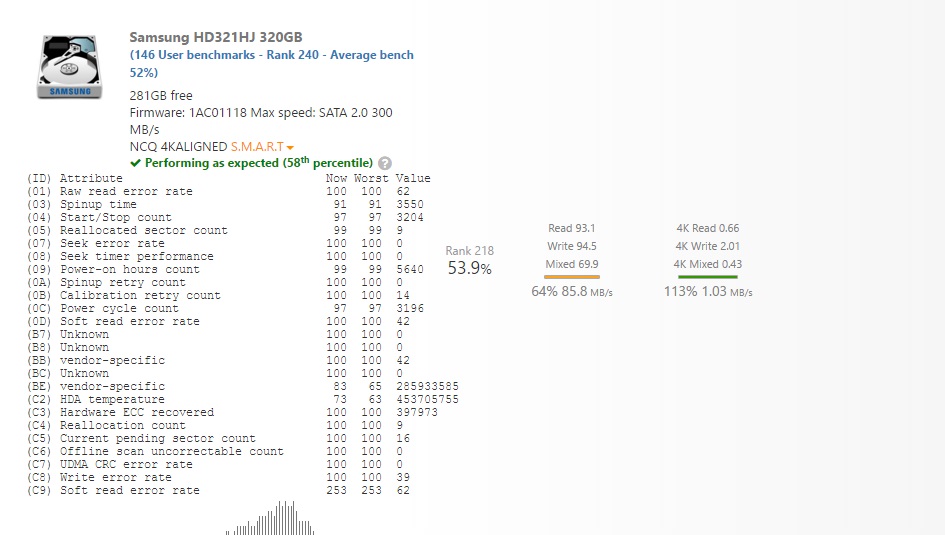Click the Power cycle count row
This screenshot has height=535, width=946.
tap(225, 308)
